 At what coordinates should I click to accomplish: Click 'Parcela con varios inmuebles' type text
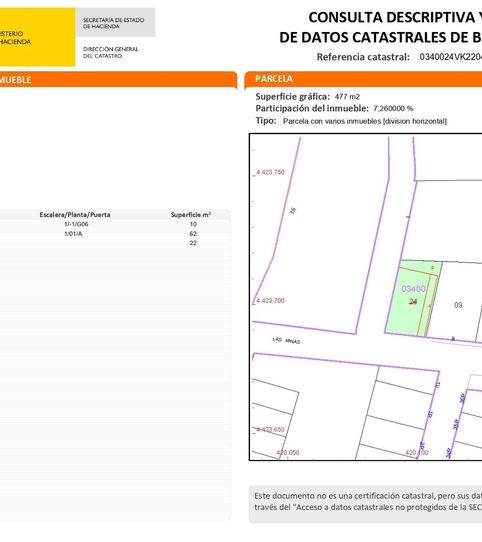tap(365, 121)
